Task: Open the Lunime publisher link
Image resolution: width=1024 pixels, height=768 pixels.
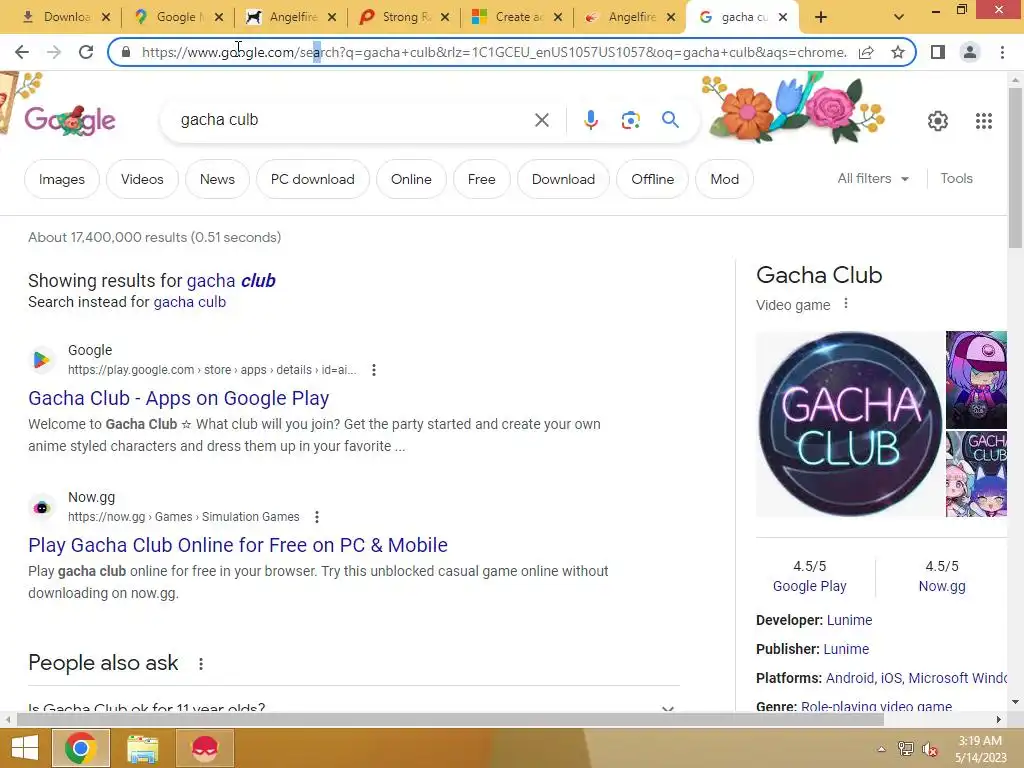Action: 846,649
